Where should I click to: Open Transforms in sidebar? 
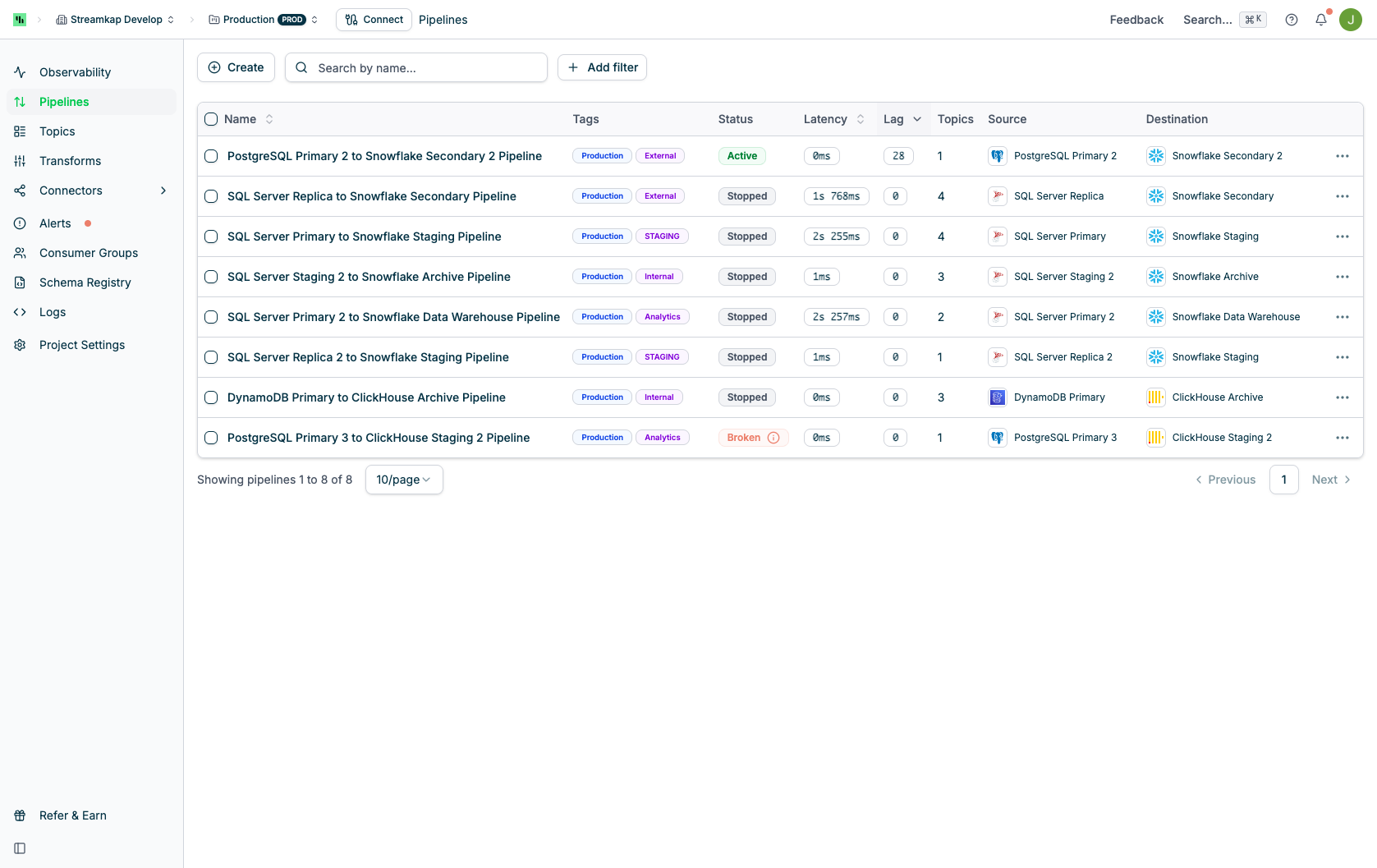pyautogui.click(x=91, y=161)
